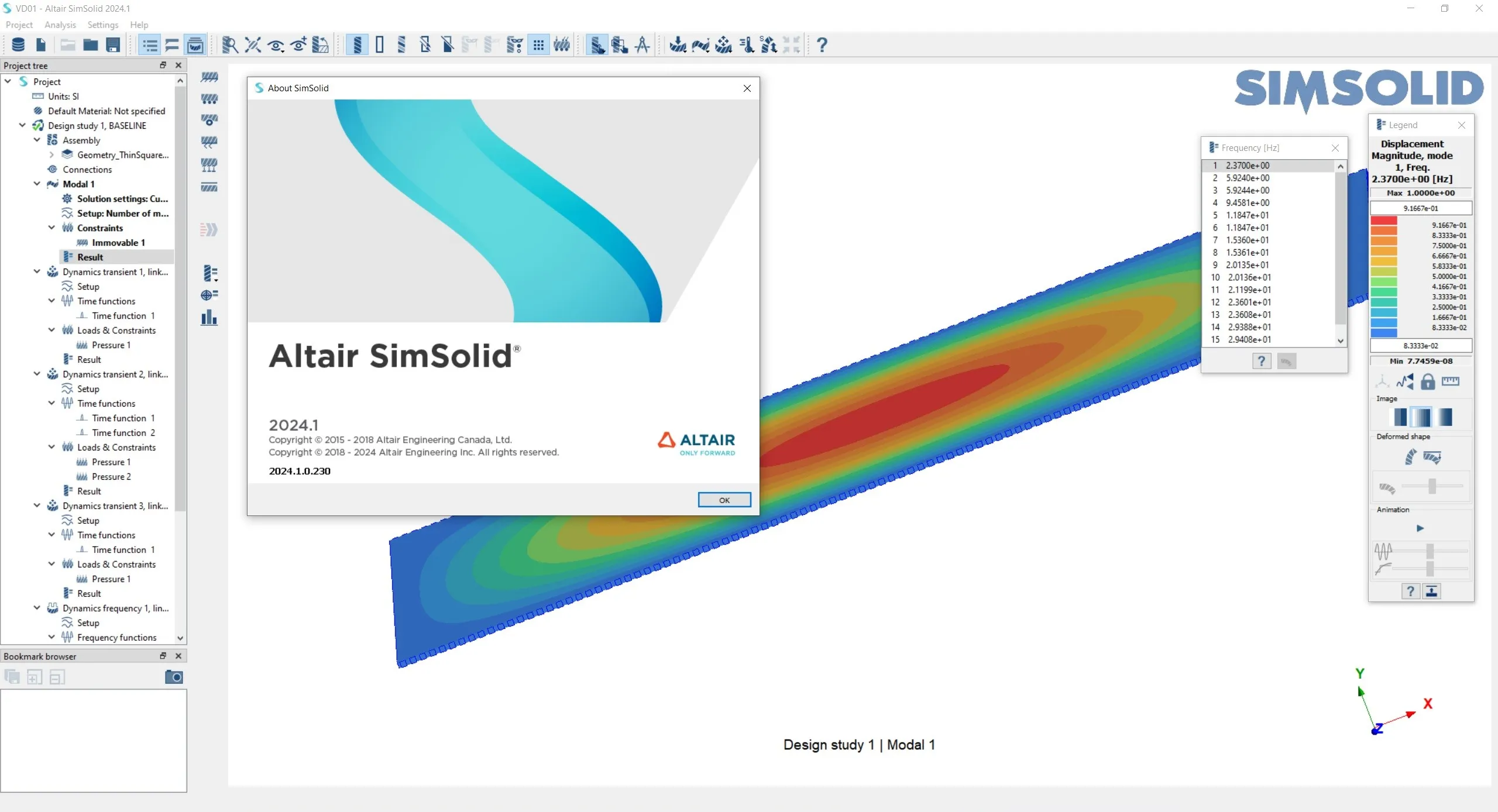
Task: Open the Project menu
Action: [x=19, y=25]
